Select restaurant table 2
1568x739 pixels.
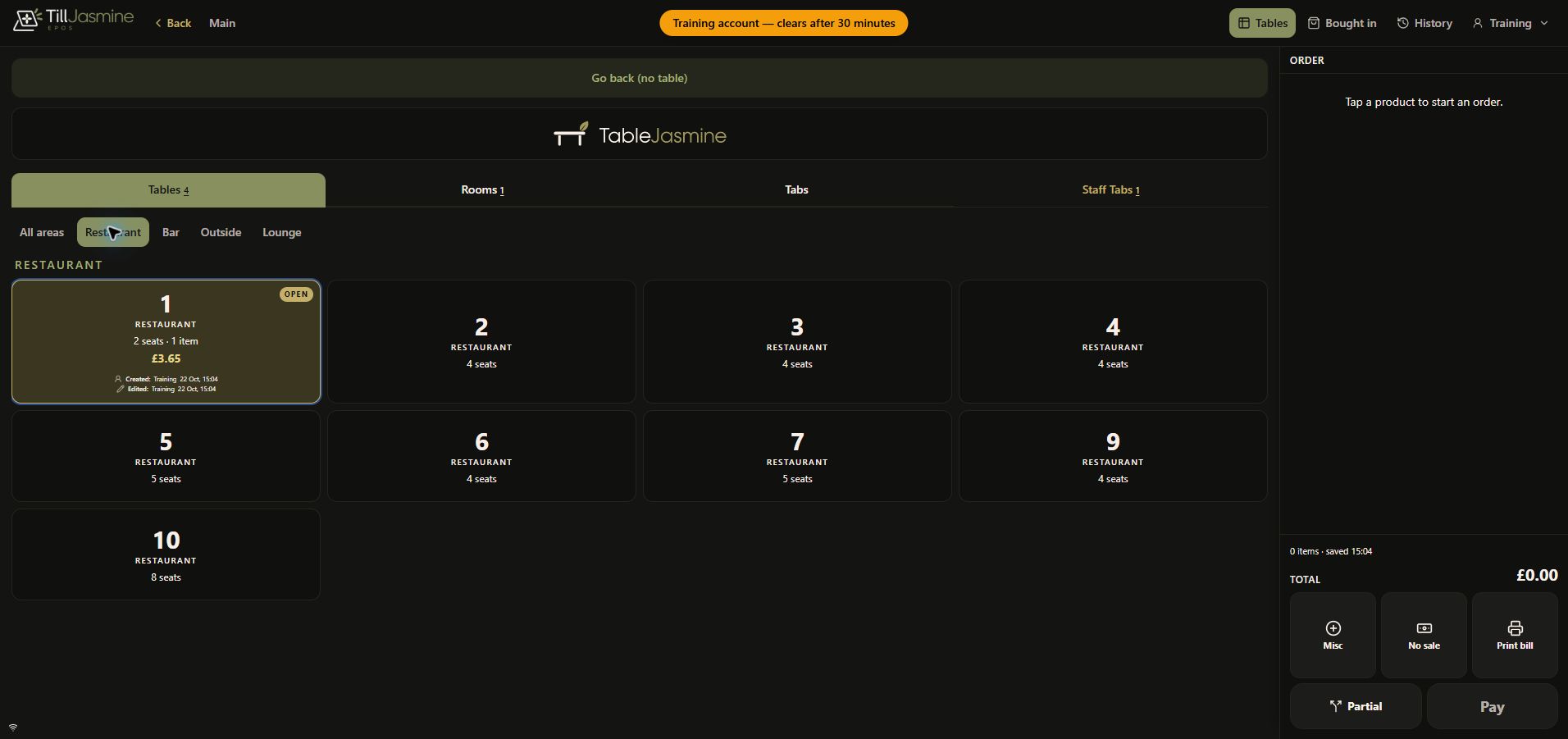481,341
